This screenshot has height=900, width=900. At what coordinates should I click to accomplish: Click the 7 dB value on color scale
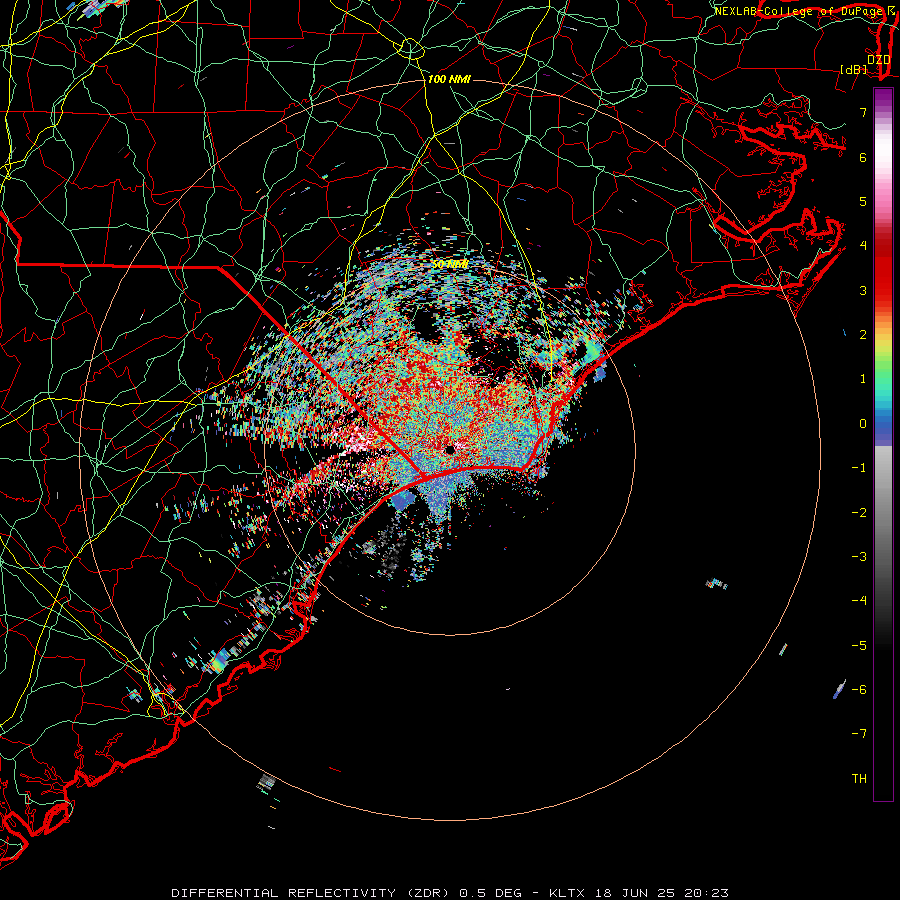pyautogui.click(x=863, y=112)
